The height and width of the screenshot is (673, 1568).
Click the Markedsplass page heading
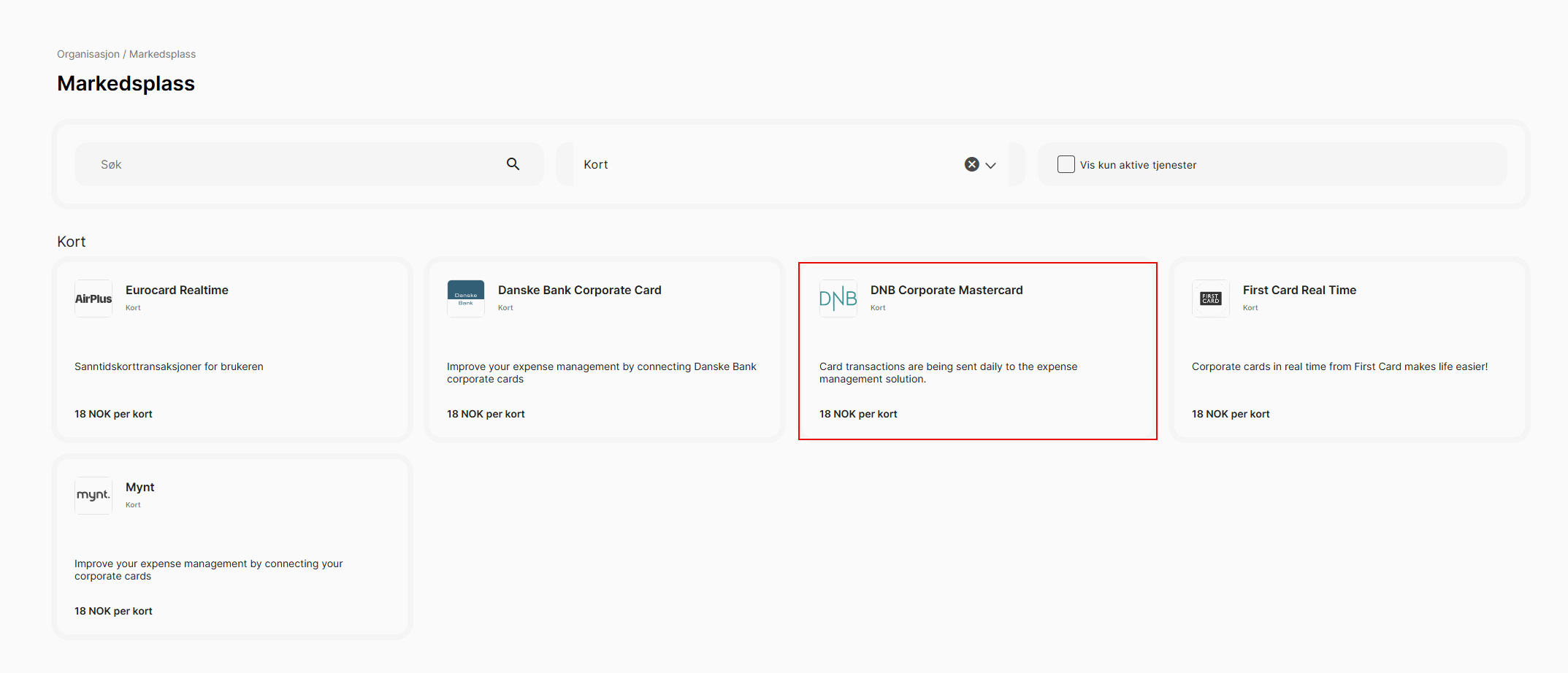(126, 83)
